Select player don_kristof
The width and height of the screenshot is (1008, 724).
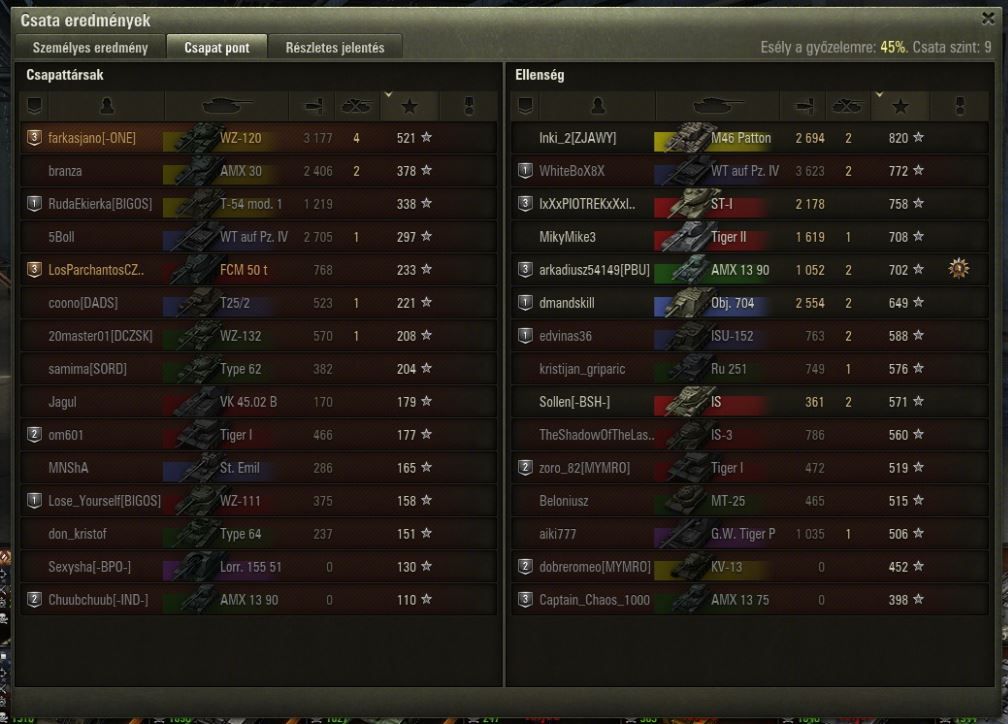coord(77,534)
